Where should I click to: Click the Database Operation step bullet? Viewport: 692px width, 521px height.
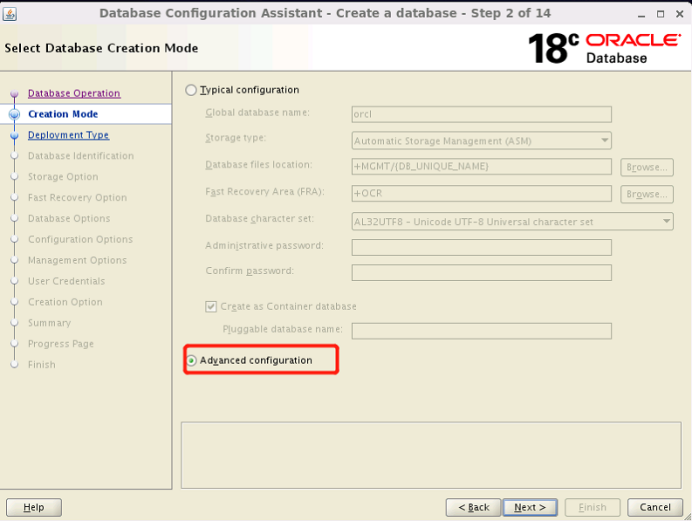pyautogui.click(x=14, y=94)
